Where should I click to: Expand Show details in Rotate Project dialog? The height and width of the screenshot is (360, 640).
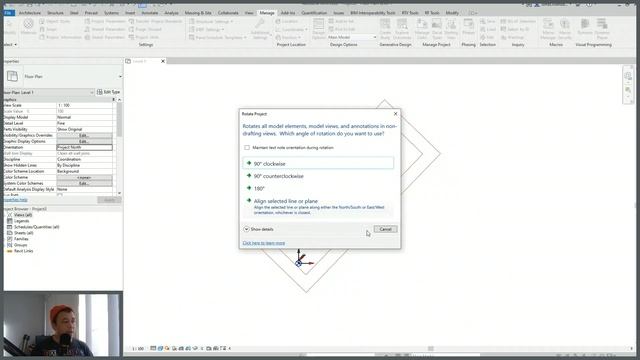coord(258,229)
